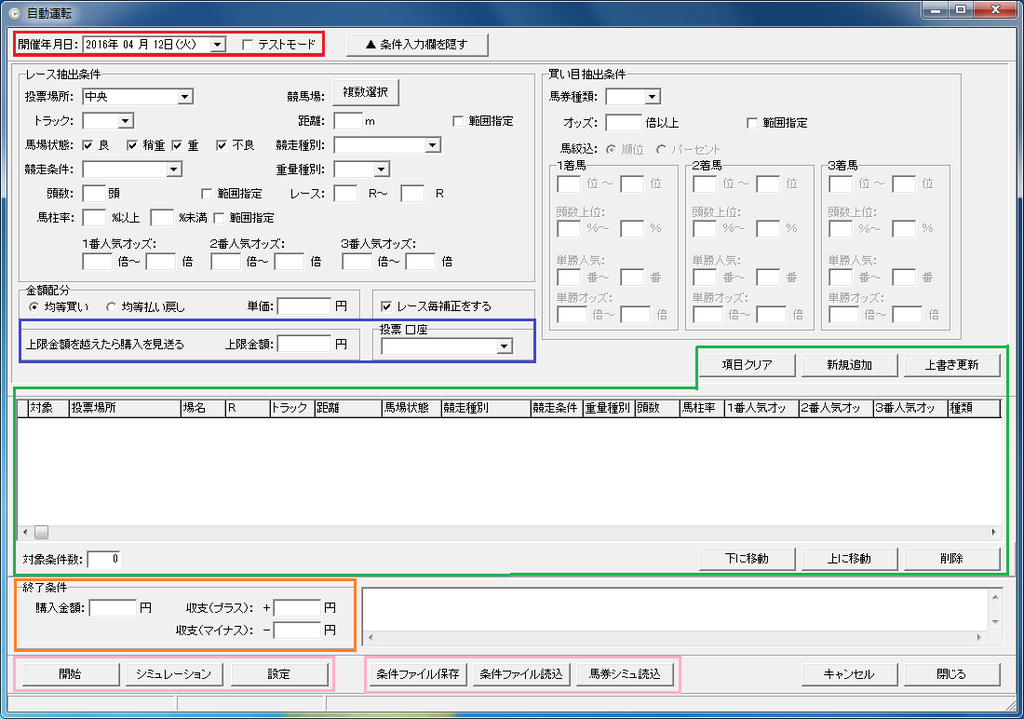Viewport: 1024px width, 719px height.
Task: Click the 収支(マイナス) input field
Action: [x=297, y=630]
